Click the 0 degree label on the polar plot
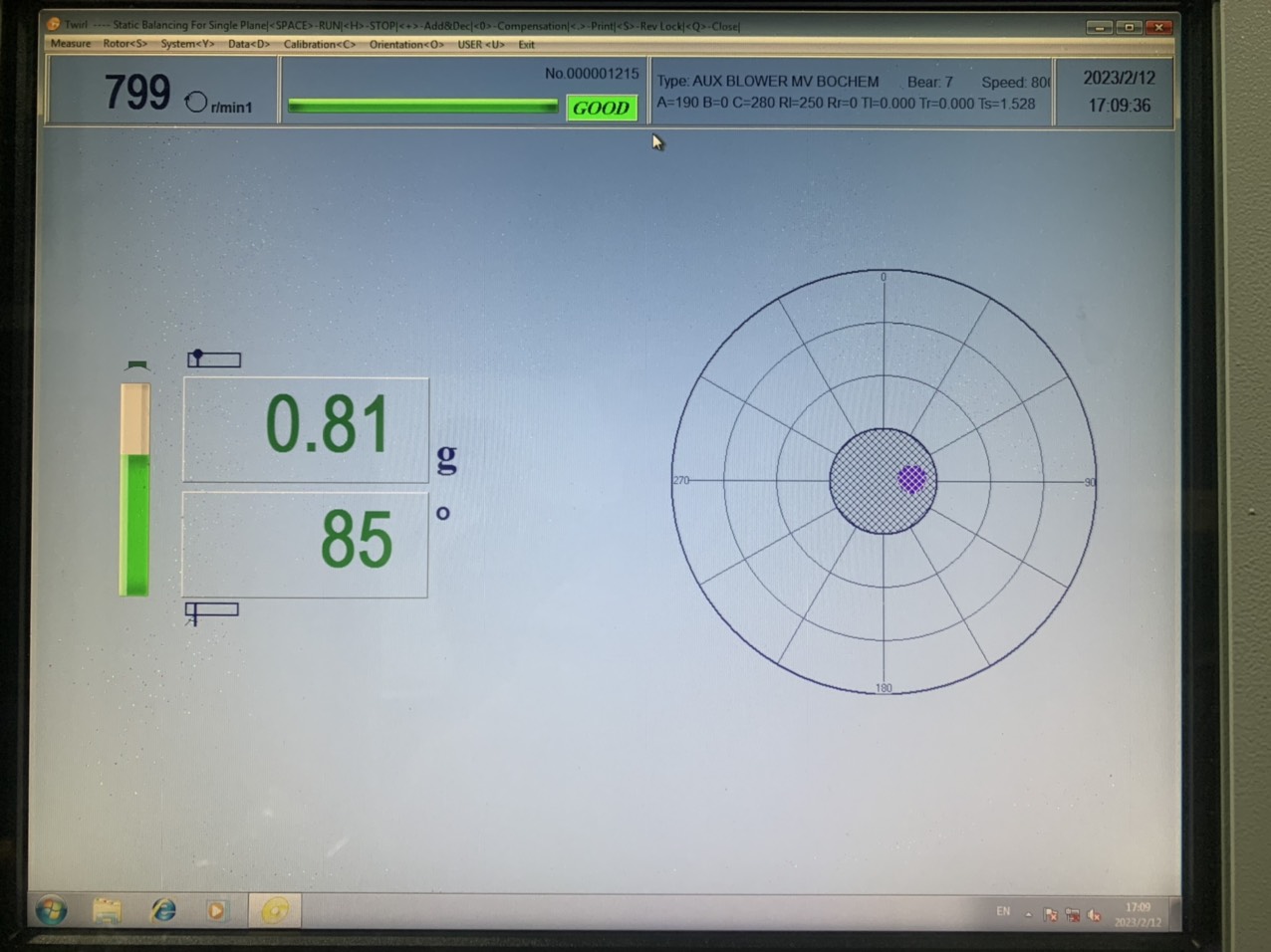The height and width of the screenshot is (952, 1271). pyautogui.click(x=883, y=277)
